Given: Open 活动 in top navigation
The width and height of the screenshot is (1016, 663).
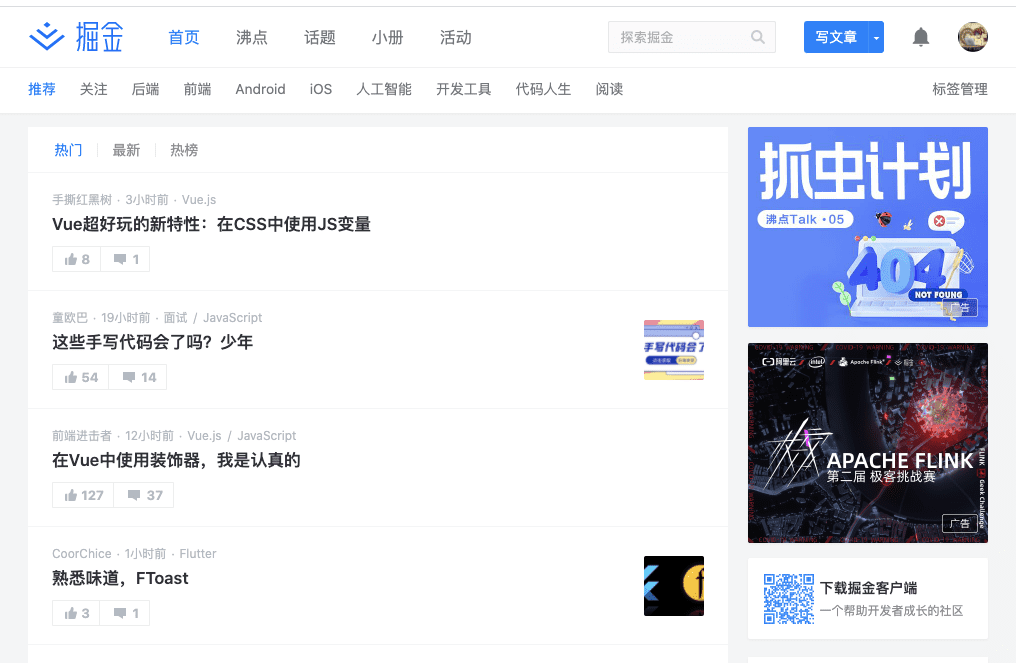Looking at the screenshot, I should (x=456, y=38).
